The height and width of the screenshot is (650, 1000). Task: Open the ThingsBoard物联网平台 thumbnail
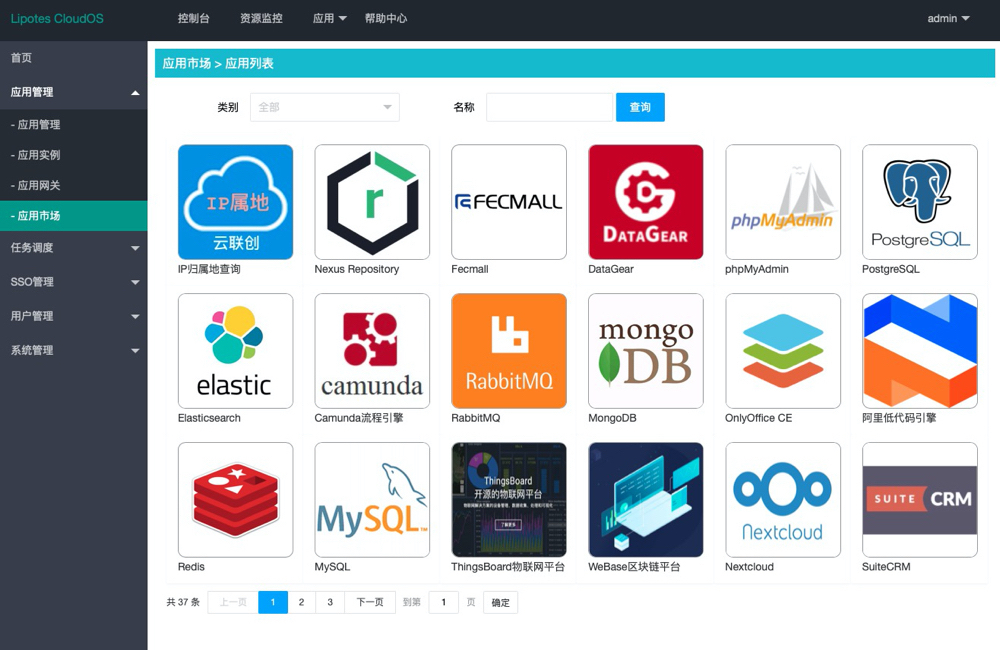coord(509,499)
